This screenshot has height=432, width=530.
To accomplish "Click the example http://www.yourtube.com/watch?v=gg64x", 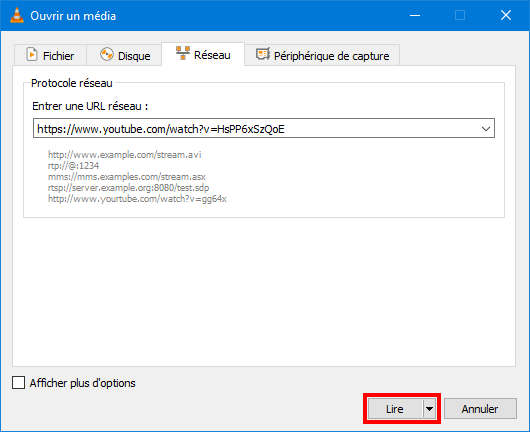I will pyautogui.click(x=137, y=199).
